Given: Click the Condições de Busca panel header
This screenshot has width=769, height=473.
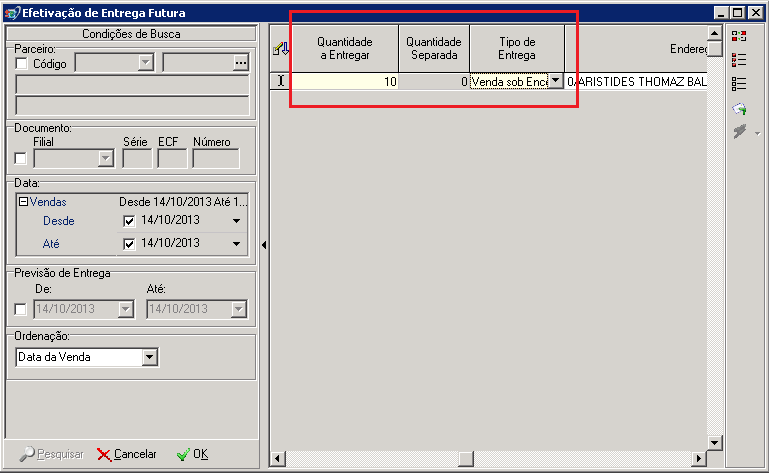Looking at the screenshot, I should (x=131, y=34).
